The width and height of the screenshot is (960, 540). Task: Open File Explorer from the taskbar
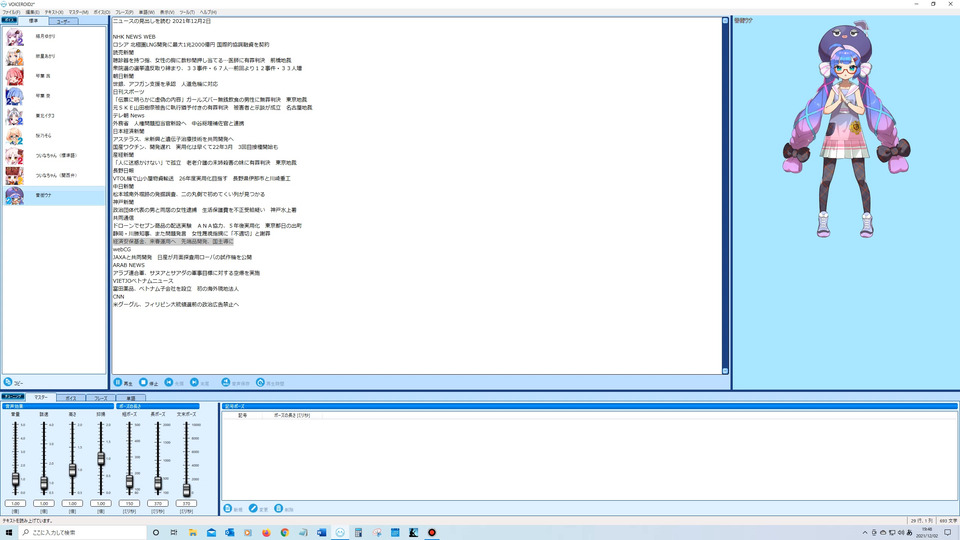pyautogui.click(x=193, y=533)
